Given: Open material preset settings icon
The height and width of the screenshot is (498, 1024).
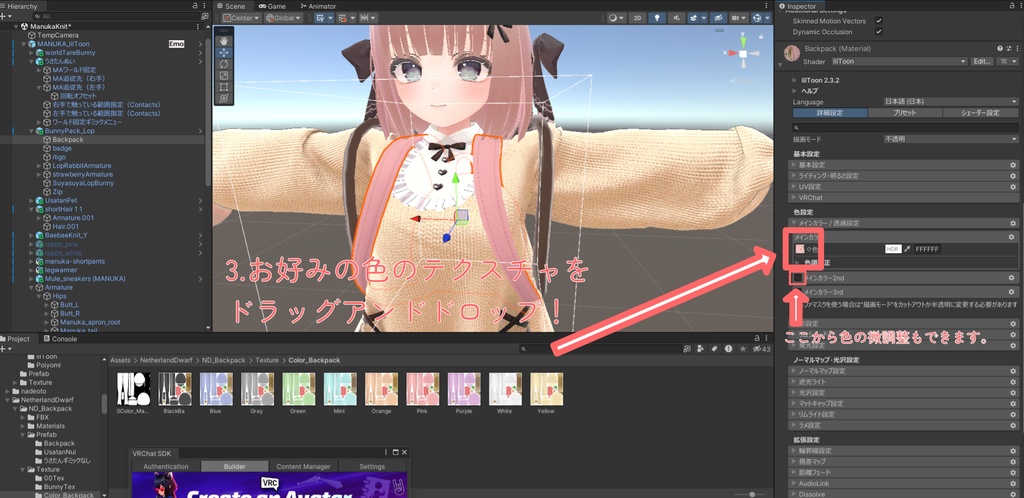Looking at the screenshot, I should pyautogui.click(x=1008, y=48).
